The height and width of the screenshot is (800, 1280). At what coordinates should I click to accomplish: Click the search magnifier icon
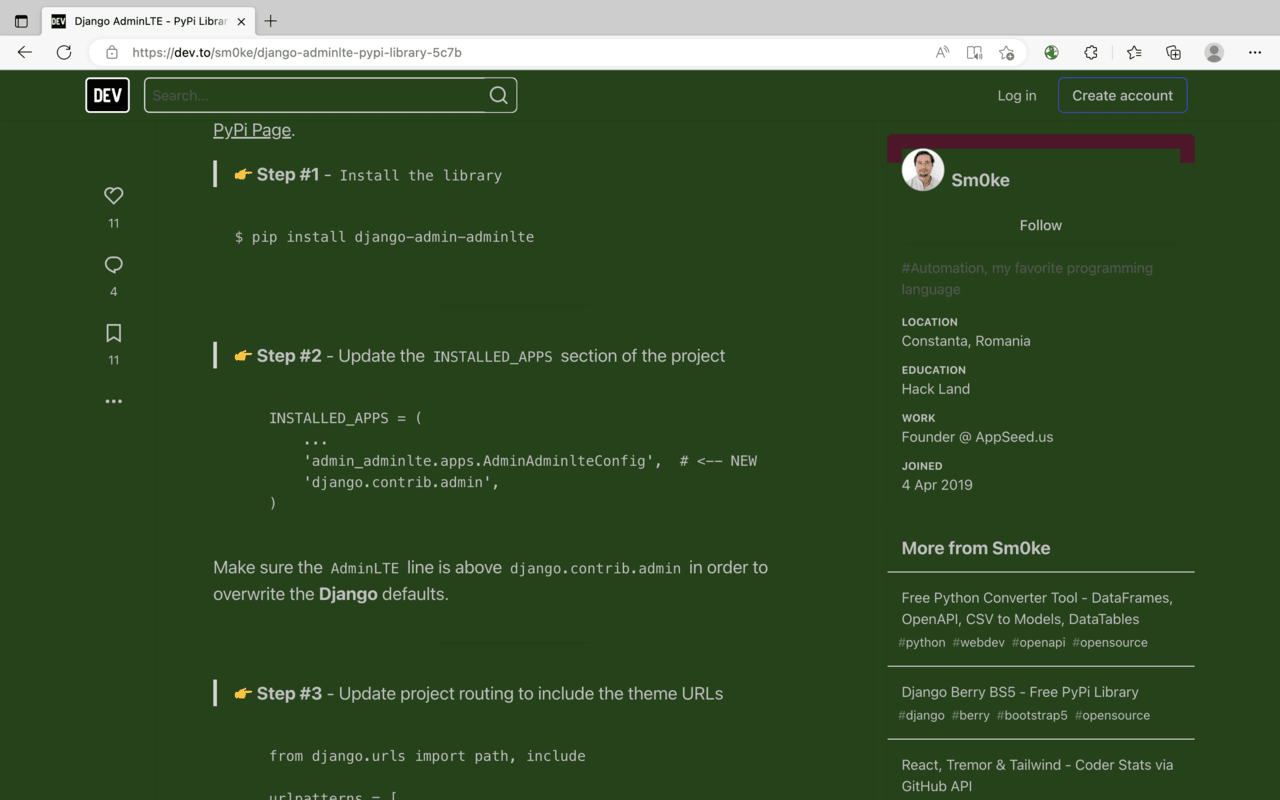[x=498, y=95]
